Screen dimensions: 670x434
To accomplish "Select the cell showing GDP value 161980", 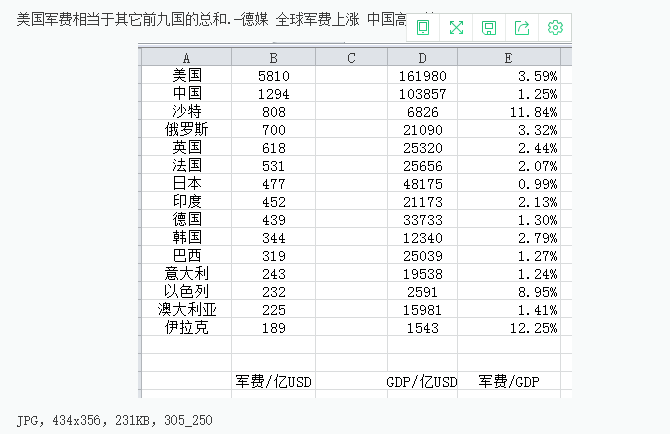I will (422, 75).
